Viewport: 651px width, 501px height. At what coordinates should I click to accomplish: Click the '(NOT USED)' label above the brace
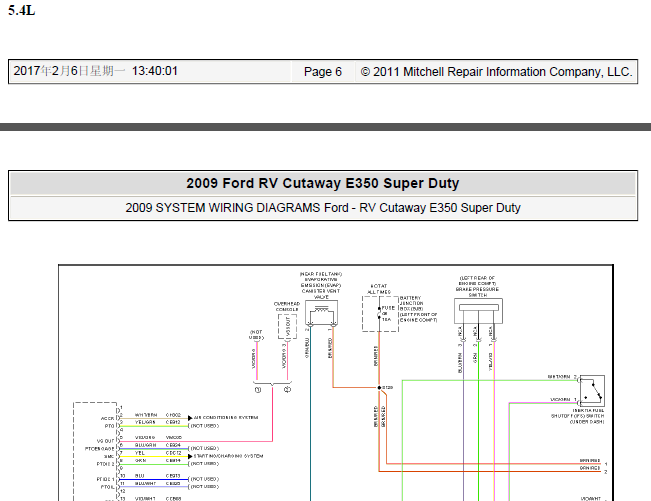click(x=257, y=335)
